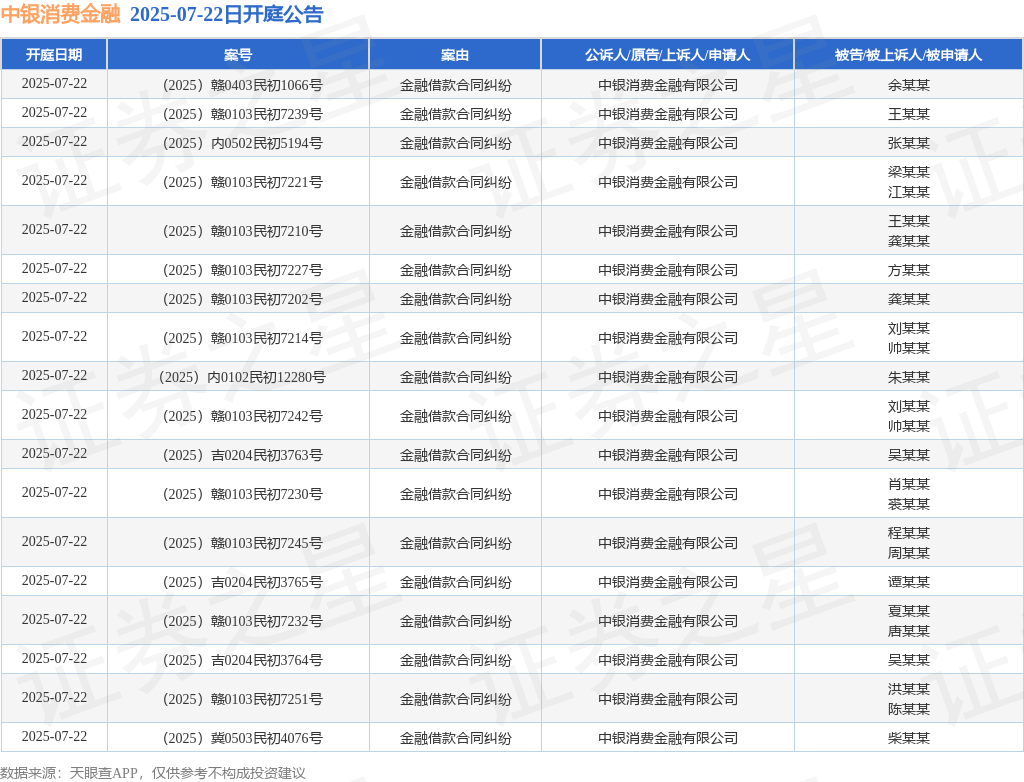Click the 案由 column header
This screenshot has width=1024, height=782.
455,55
